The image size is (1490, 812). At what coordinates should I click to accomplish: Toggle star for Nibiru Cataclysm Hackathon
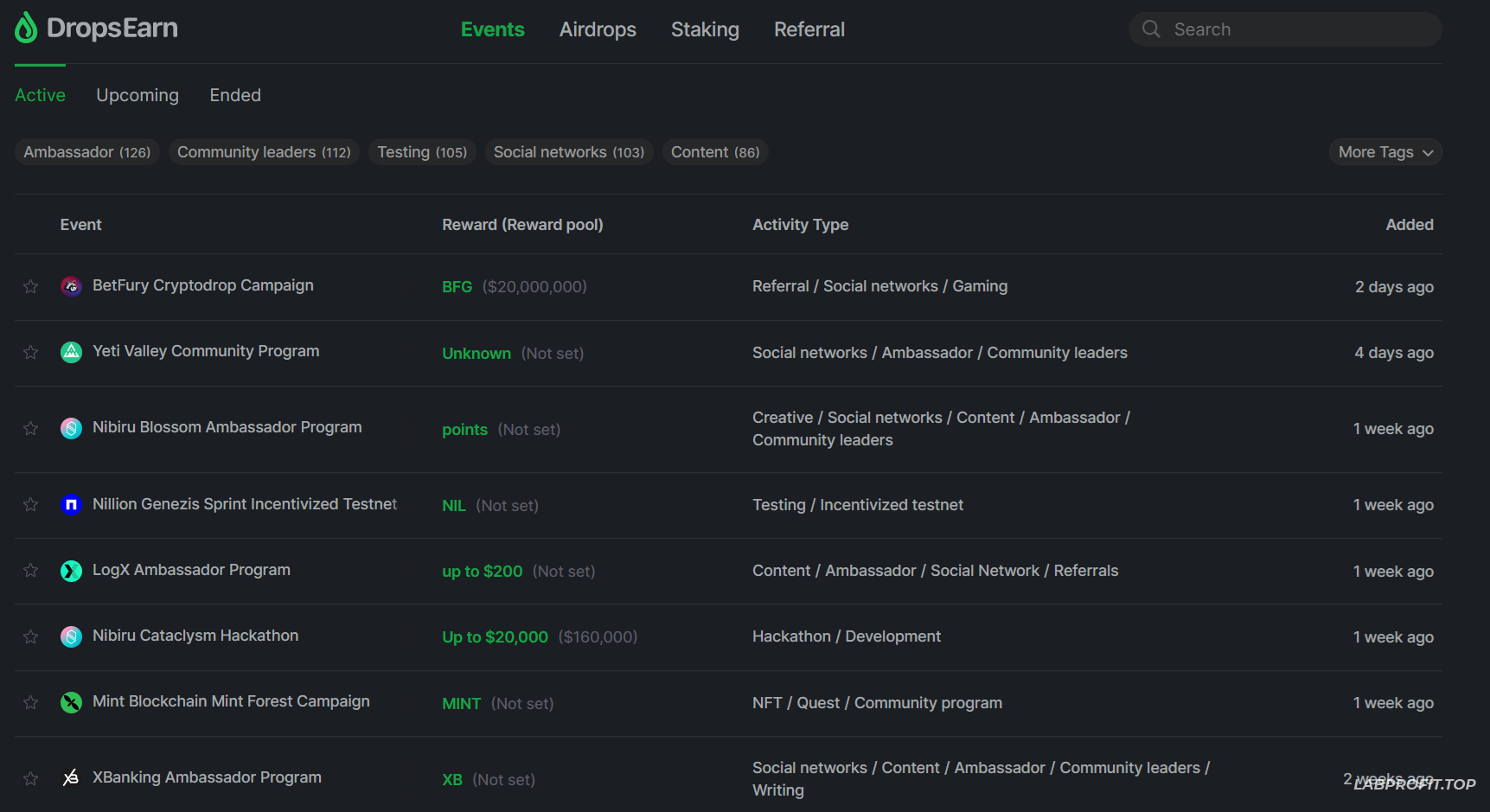coord(31,637)
